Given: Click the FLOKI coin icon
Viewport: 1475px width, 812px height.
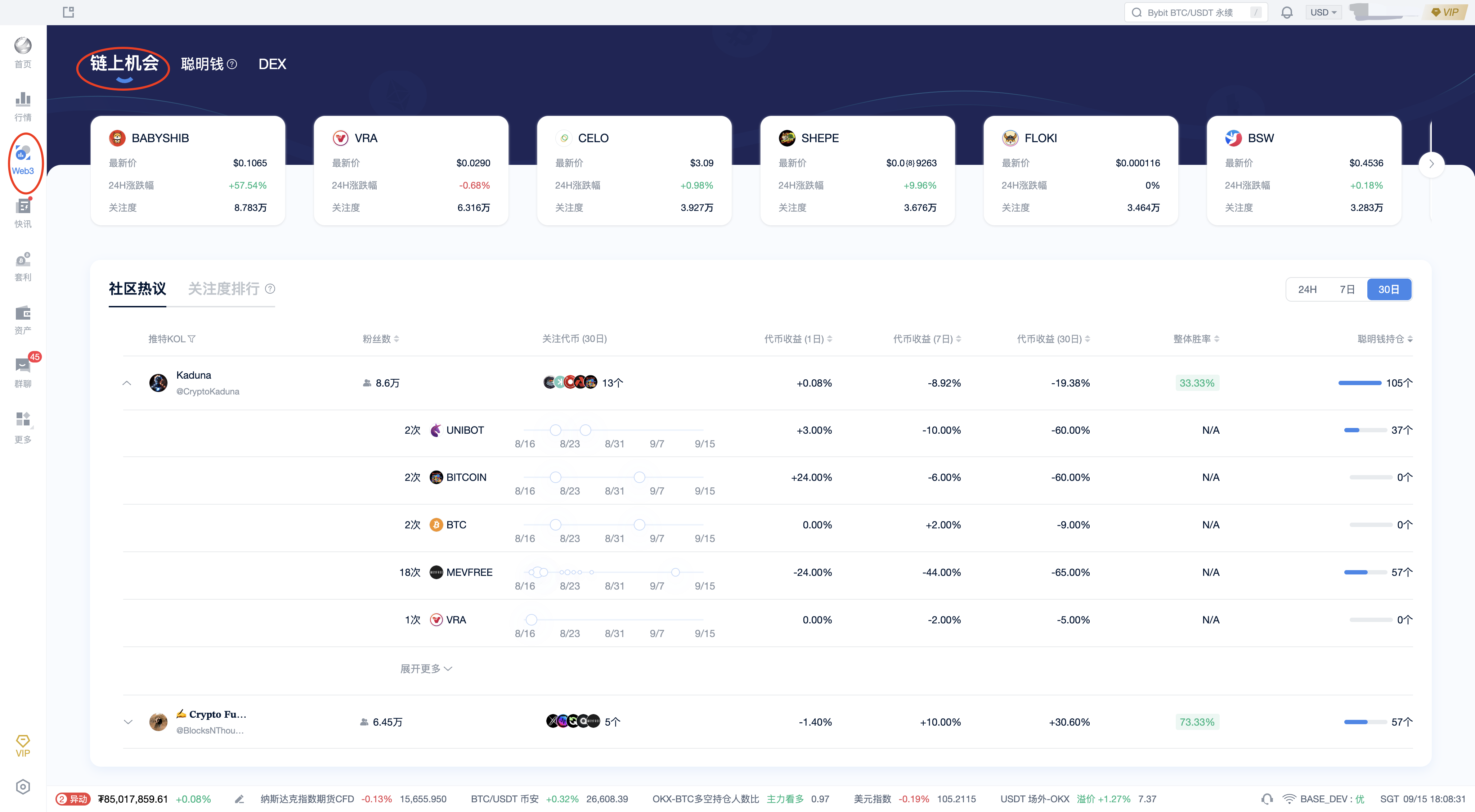Looking at the screenshot, I should (1010, 138).
